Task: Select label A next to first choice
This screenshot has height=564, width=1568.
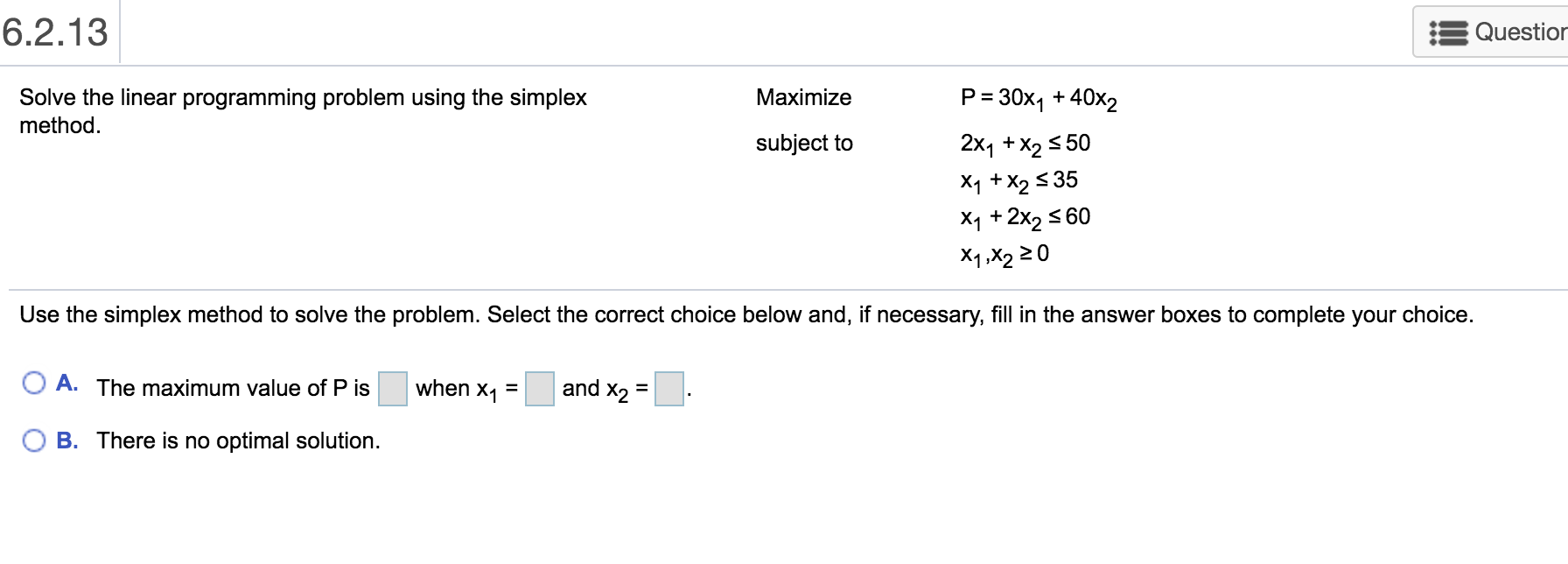Action: [66, 381]
